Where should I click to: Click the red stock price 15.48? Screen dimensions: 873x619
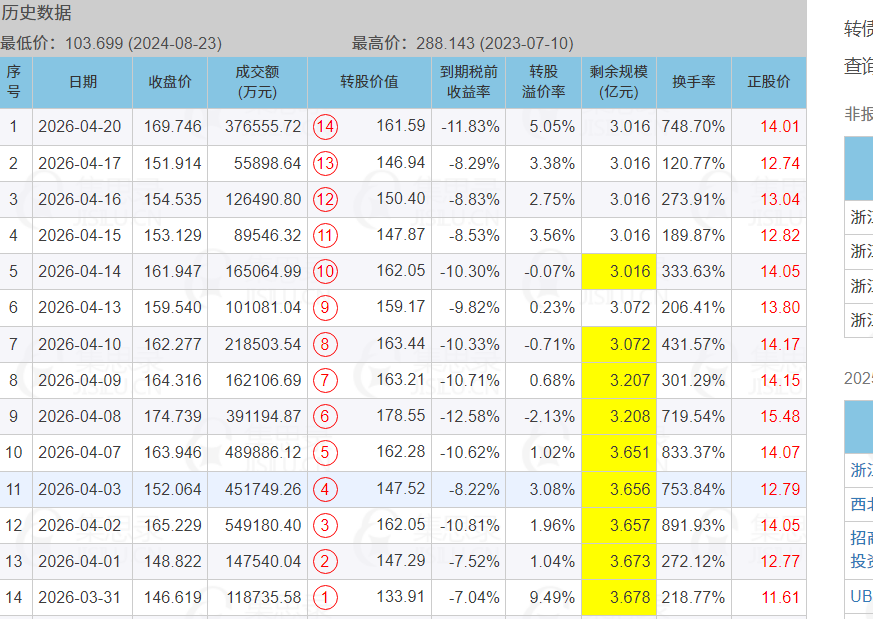[780, 417]
